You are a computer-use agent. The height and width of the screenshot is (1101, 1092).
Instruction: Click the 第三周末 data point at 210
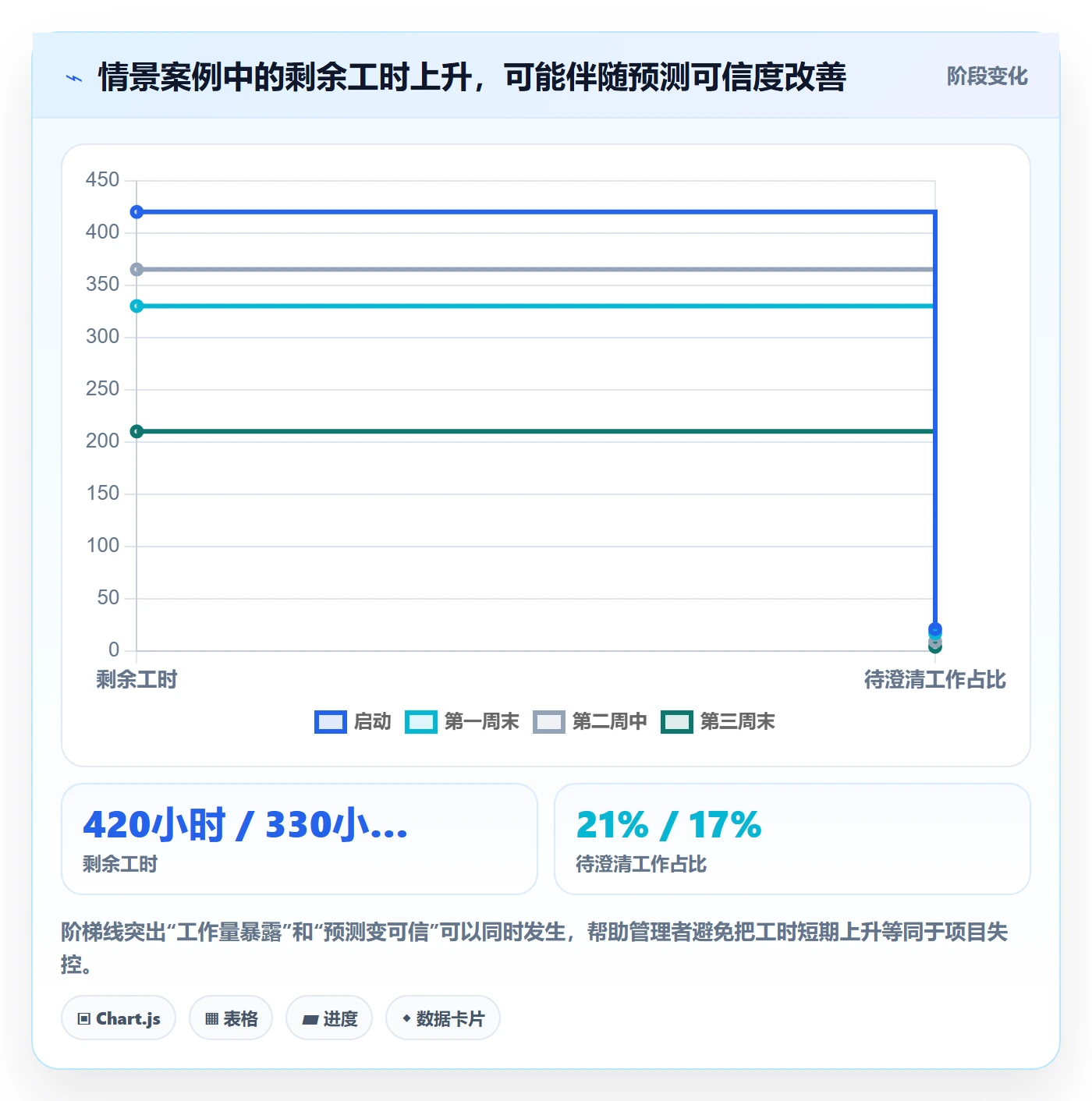pos(136,432)
